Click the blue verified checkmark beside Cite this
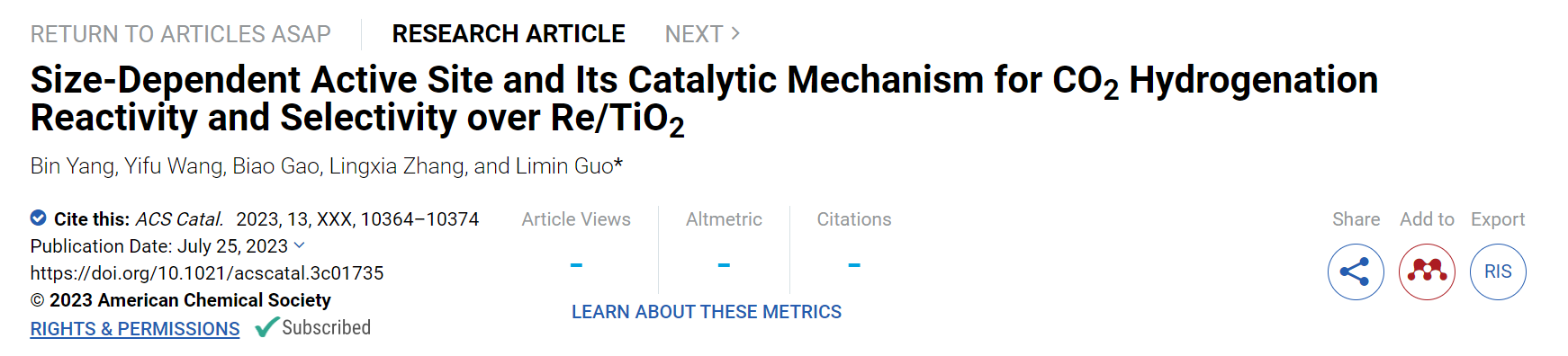1568x356 pixels. (39, 218)
